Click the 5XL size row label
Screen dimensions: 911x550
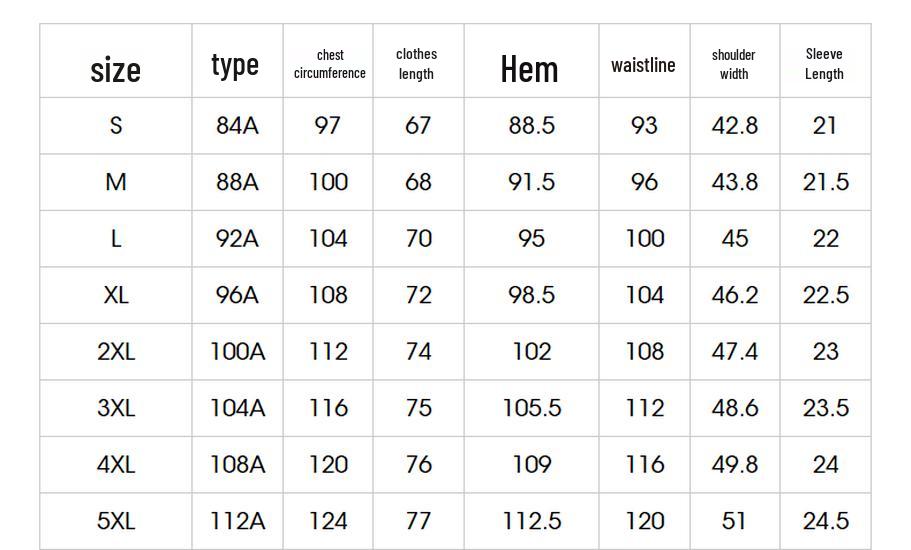116,521
